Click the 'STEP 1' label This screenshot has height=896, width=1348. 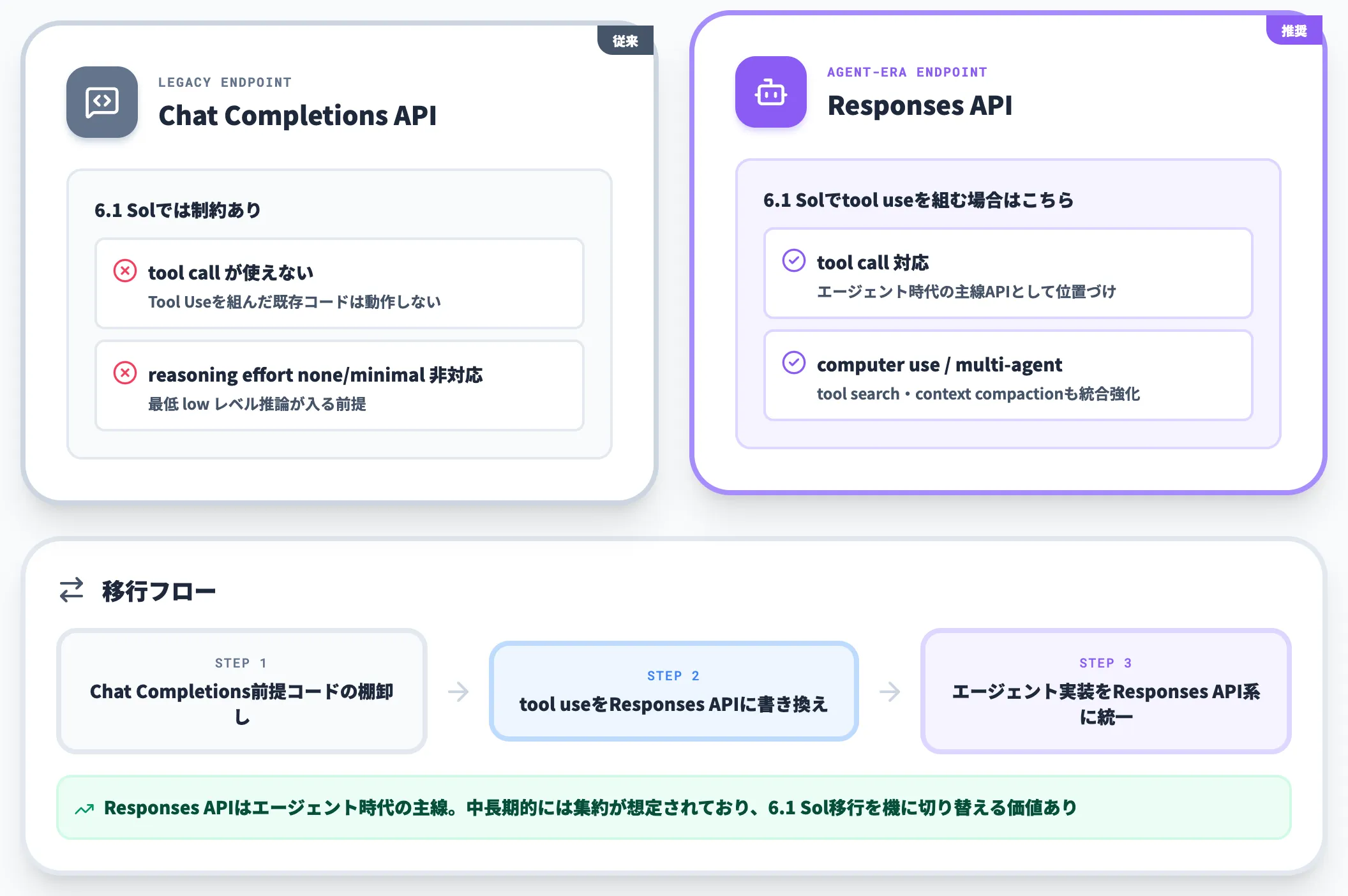(241, 663)
